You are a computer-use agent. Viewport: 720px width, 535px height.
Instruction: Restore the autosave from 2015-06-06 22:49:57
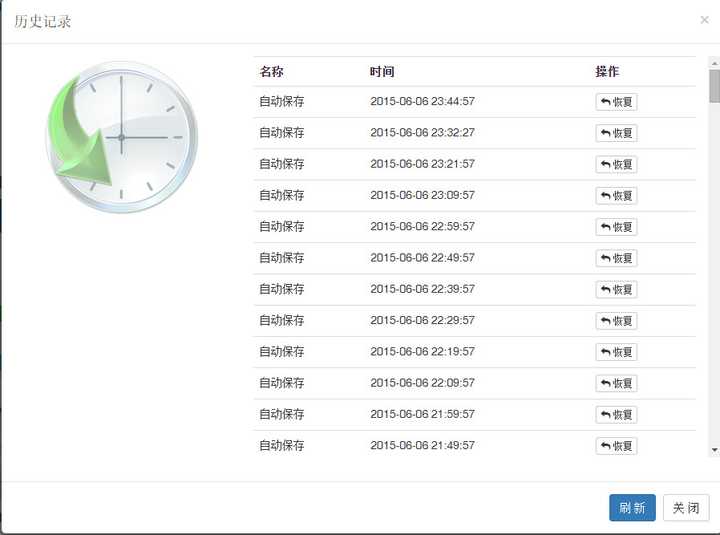pyautogui.click(x=616, y=258)
